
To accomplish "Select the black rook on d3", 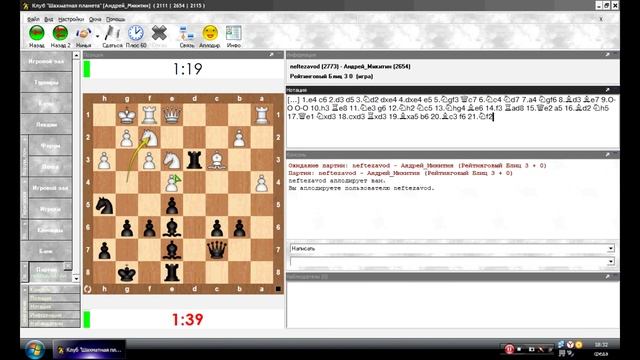I will [x=194, y=160].
